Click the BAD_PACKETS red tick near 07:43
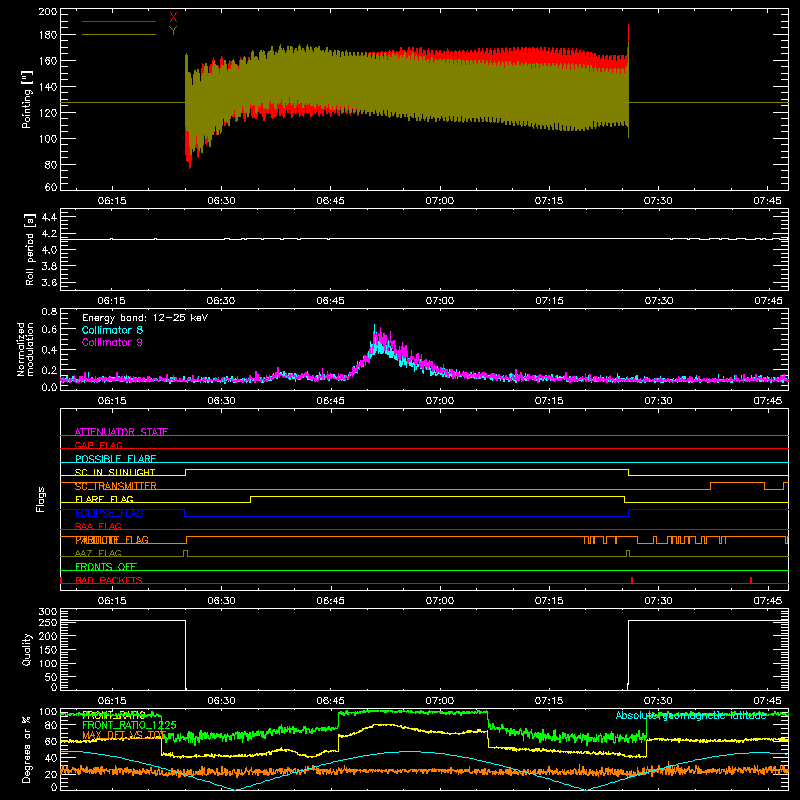 pos(751,580)
